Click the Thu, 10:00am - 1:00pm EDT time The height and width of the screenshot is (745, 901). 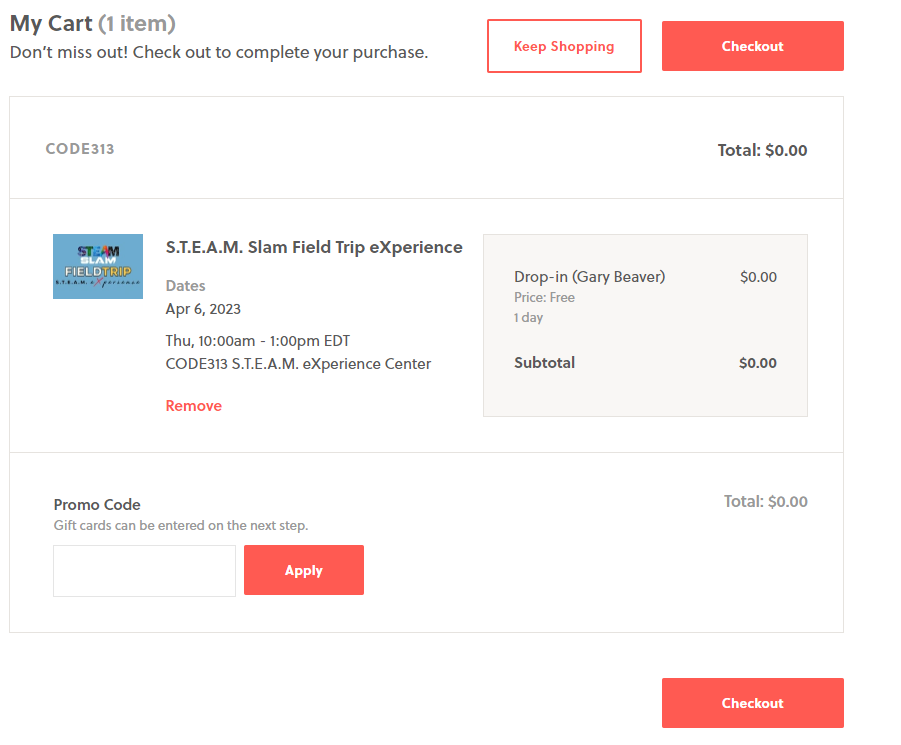click(257, 341)
